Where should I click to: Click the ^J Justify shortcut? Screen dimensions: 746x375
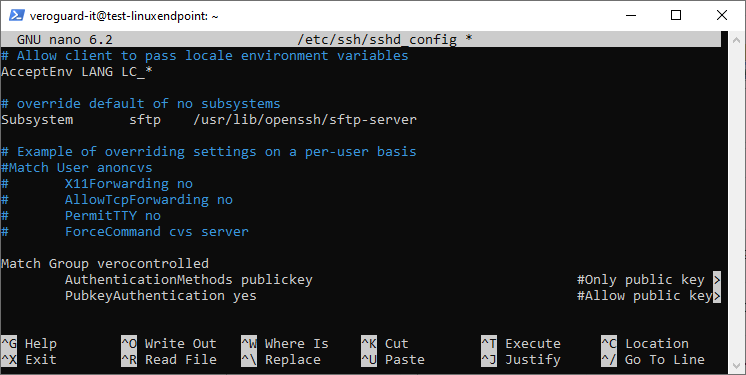pyautogui.click(x=521, y=360)
